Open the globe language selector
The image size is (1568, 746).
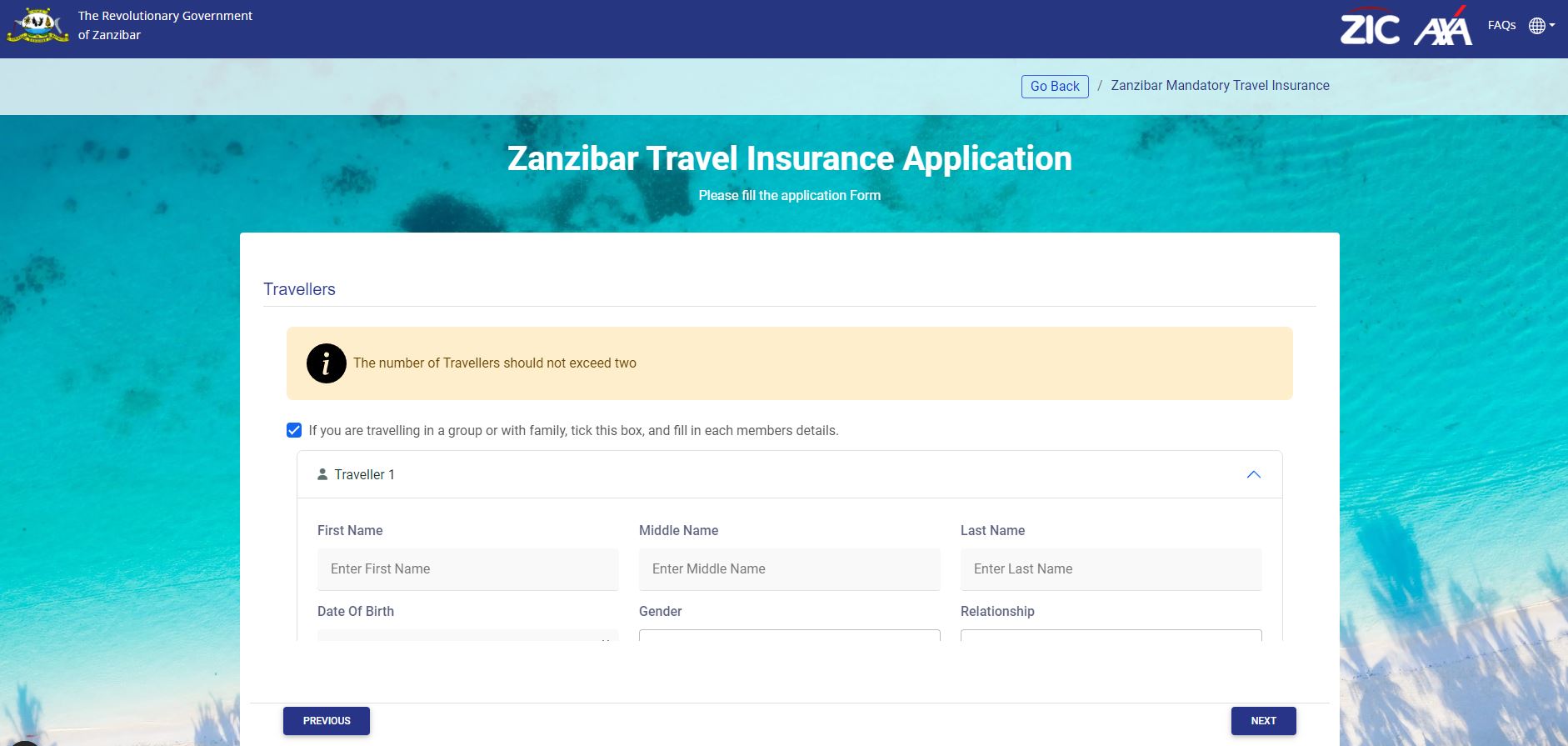1541,26
